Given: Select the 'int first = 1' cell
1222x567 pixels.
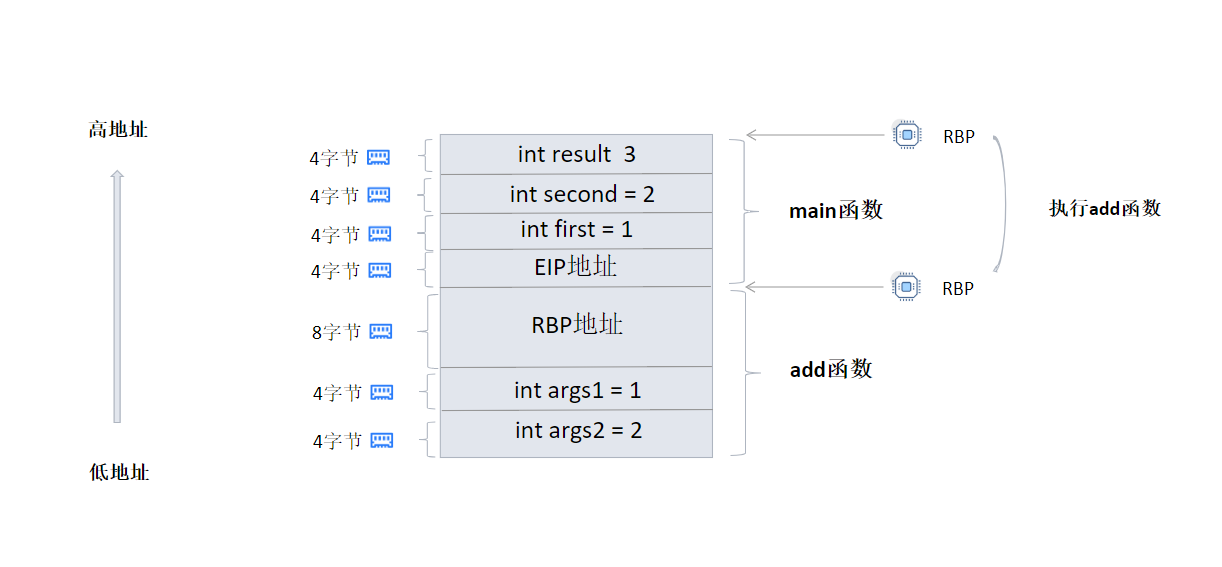Looking at the screenshot, I should click(x=576, y=230).
